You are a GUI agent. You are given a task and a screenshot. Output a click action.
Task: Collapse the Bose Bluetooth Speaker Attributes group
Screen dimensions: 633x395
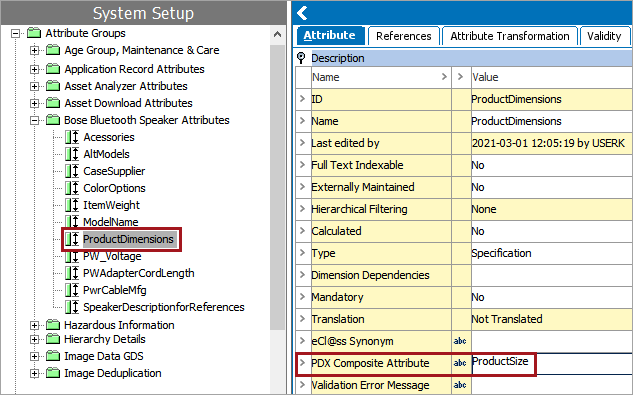tap(35, 120)
